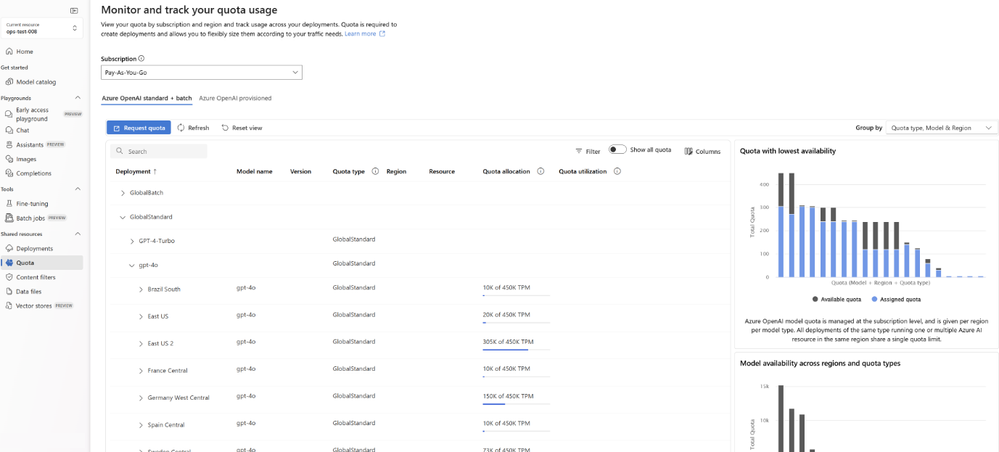The height and width of the screenshot is (452, 999).
Task: Click the 10K of 450K TPM bar for Brazil South
Action: pyautogui.click(x=516, y=295)
